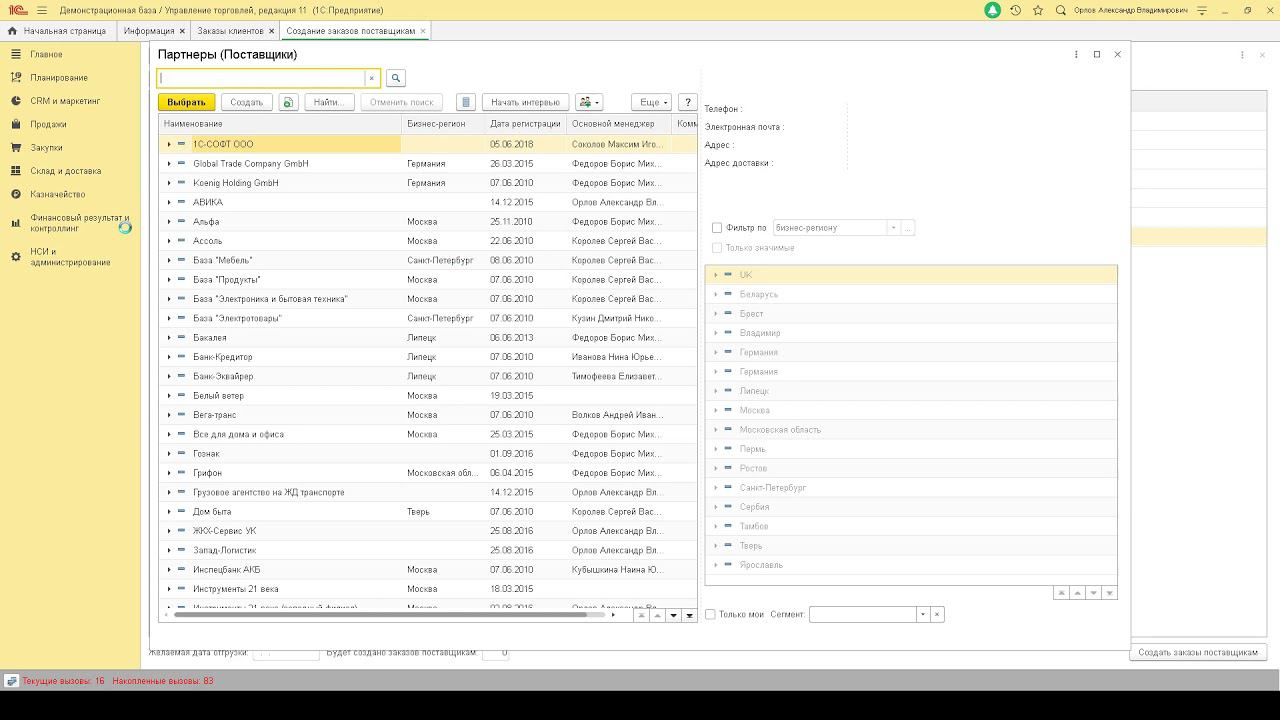This screenshot has width=1280, height=720.
Task: Click Создать заказы поставщикам in background window
Action: click(1198, 652)
